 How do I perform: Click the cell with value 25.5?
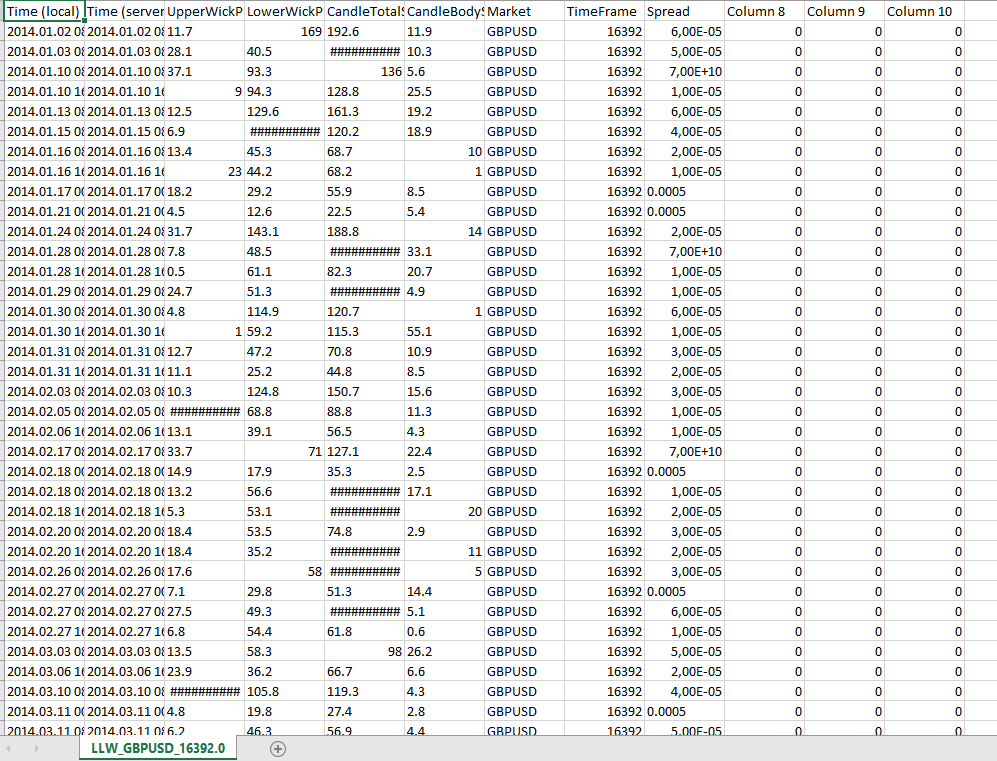pyautogui.click(x=445, y=92)
